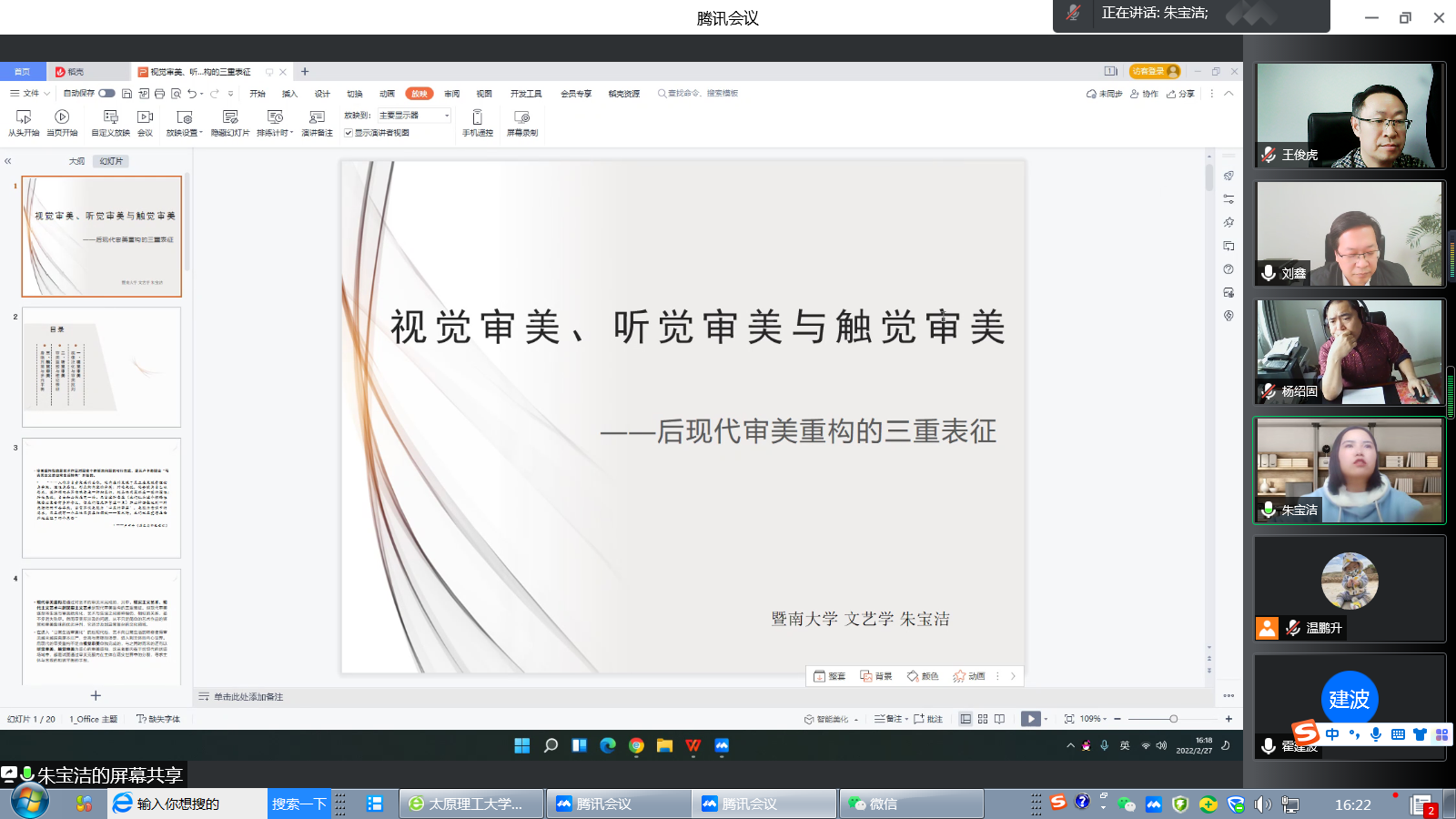Switch to the 动画 ribbon tab
The width and height of the screenshot is (1456, 819).
[387, 94]
